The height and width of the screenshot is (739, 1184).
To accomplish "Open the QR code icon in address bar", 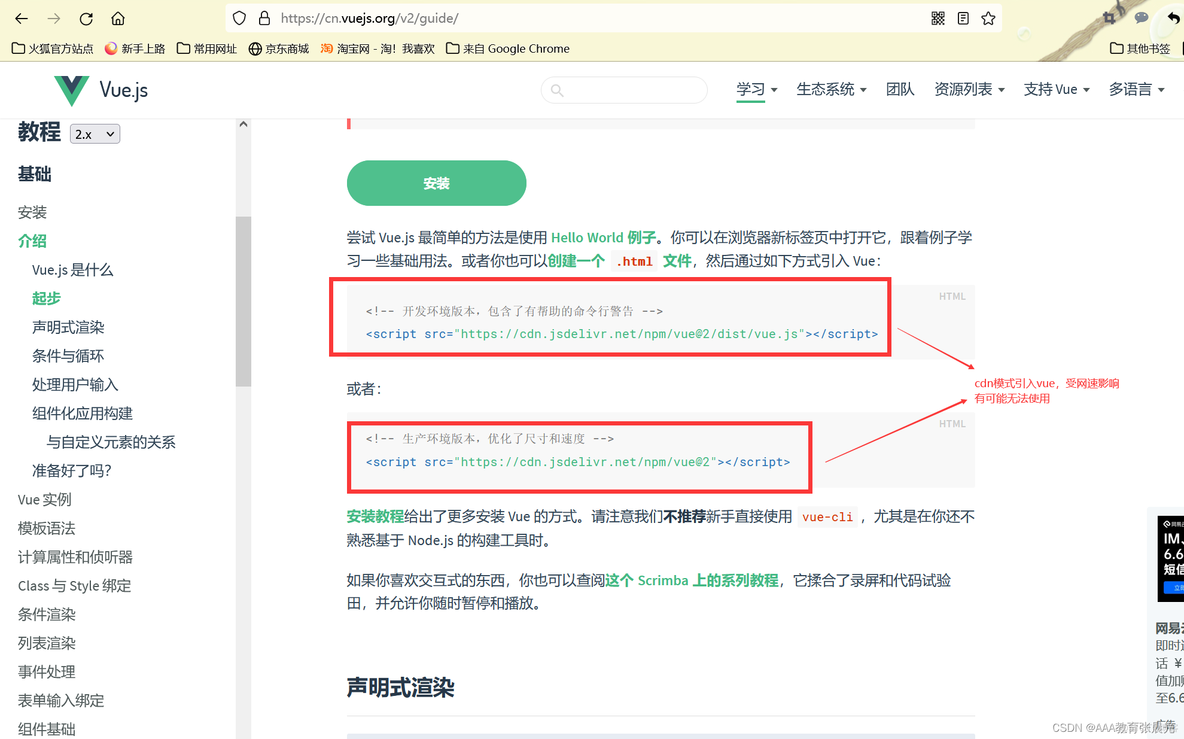I will 938,18.
